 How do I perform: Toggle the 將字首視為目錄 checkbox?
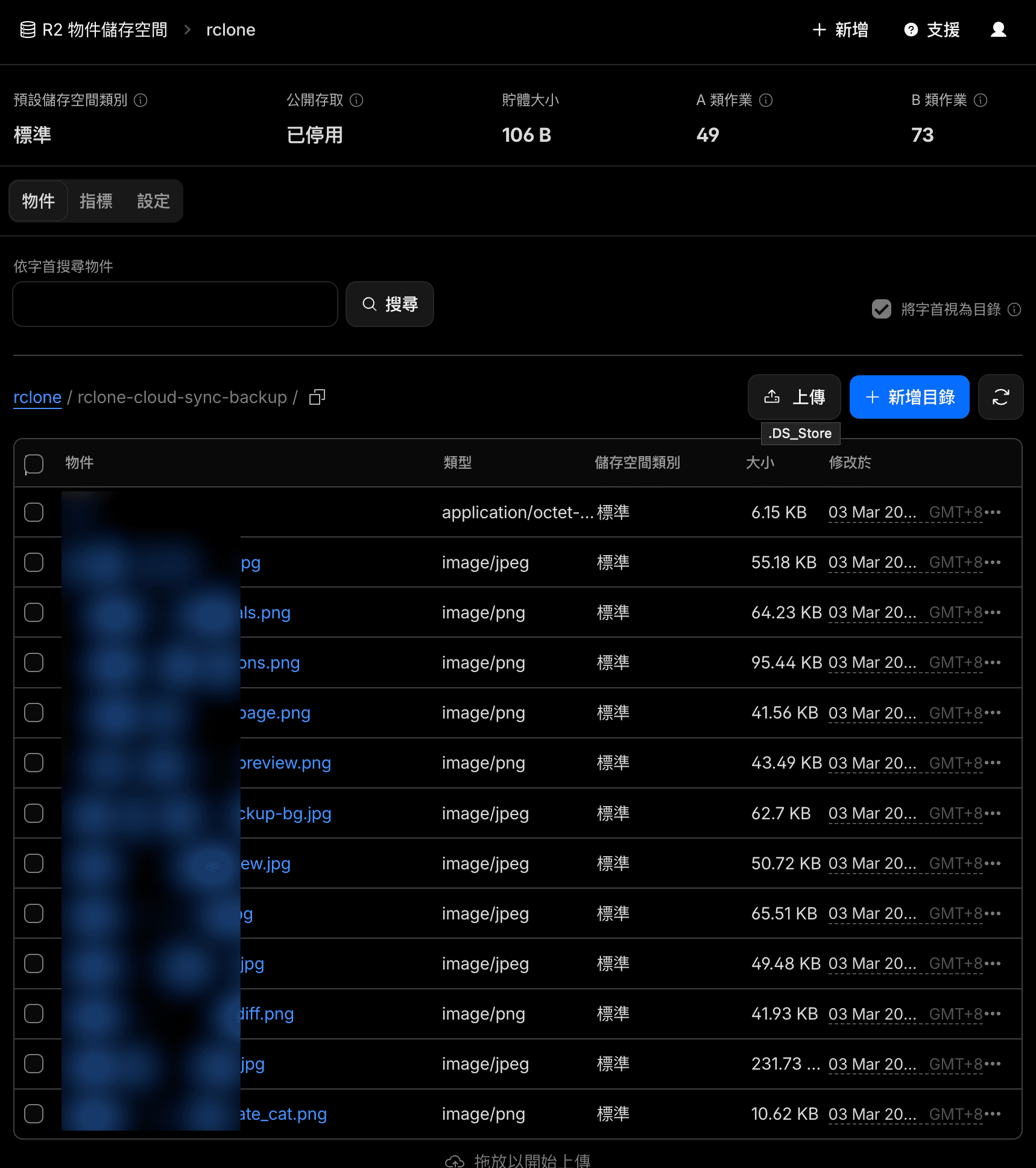tap(882, 309)
